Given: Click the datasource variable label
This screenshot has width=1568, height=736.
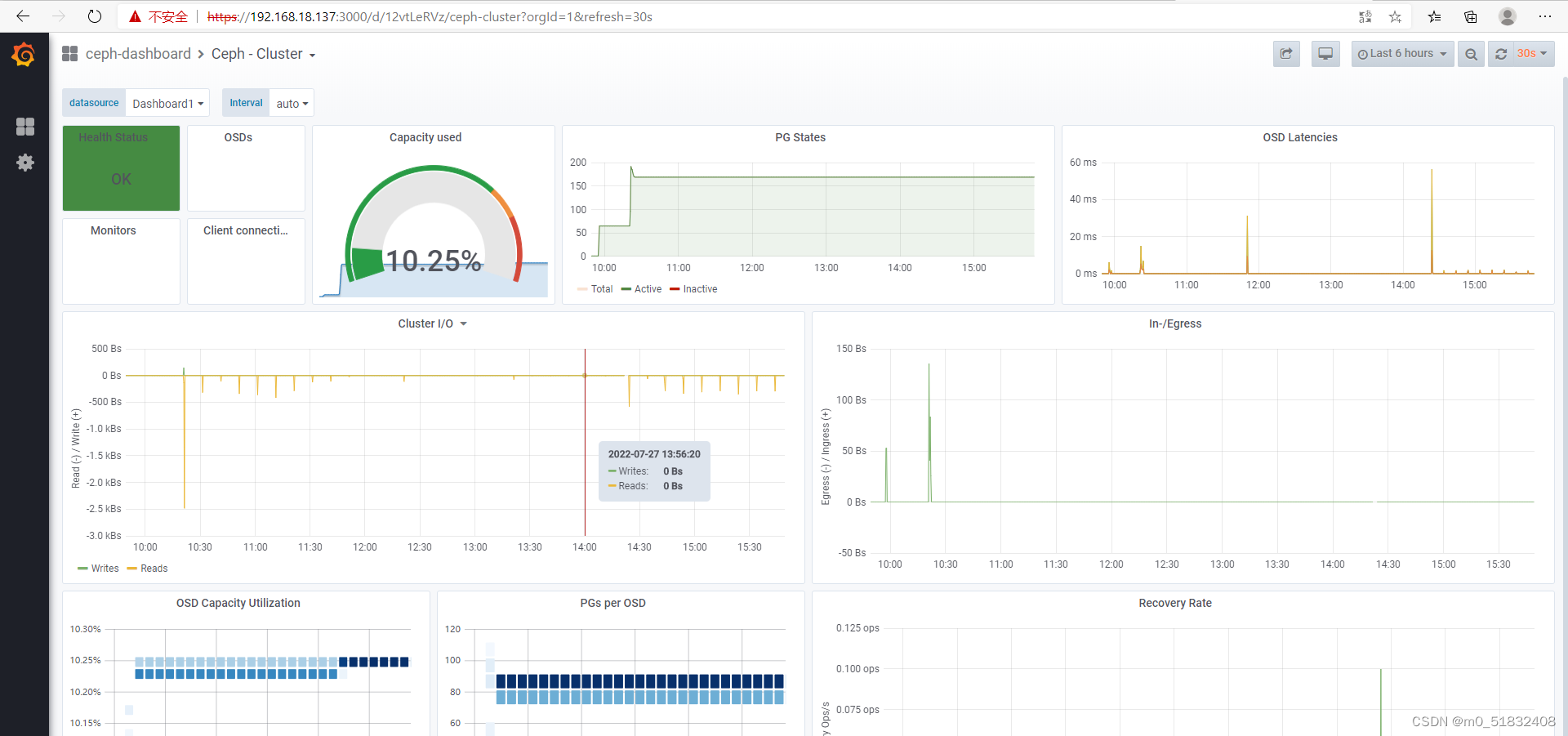Looking at the screenshot, I should point(94,103).
